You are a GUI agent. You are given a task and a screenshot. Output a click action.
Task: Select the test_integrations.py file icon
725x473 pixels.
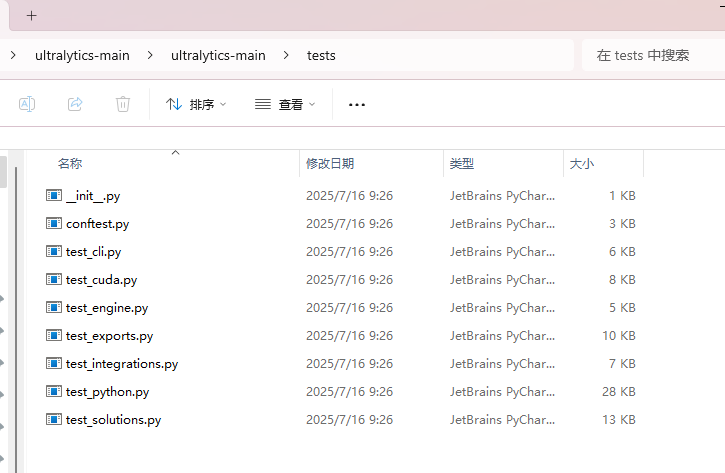pyautogui.click(x=54, y=363)
